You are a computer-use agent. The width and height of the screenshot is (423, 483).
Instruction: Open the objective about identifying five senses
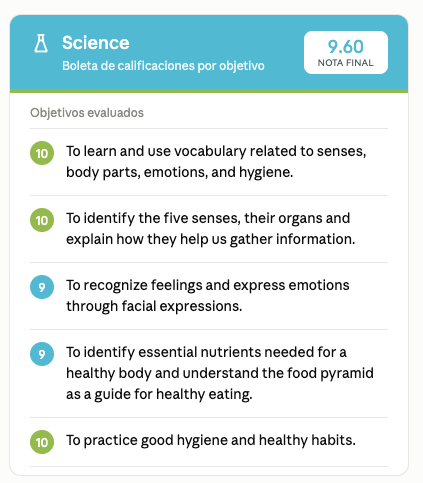click(x=209, y=229)
